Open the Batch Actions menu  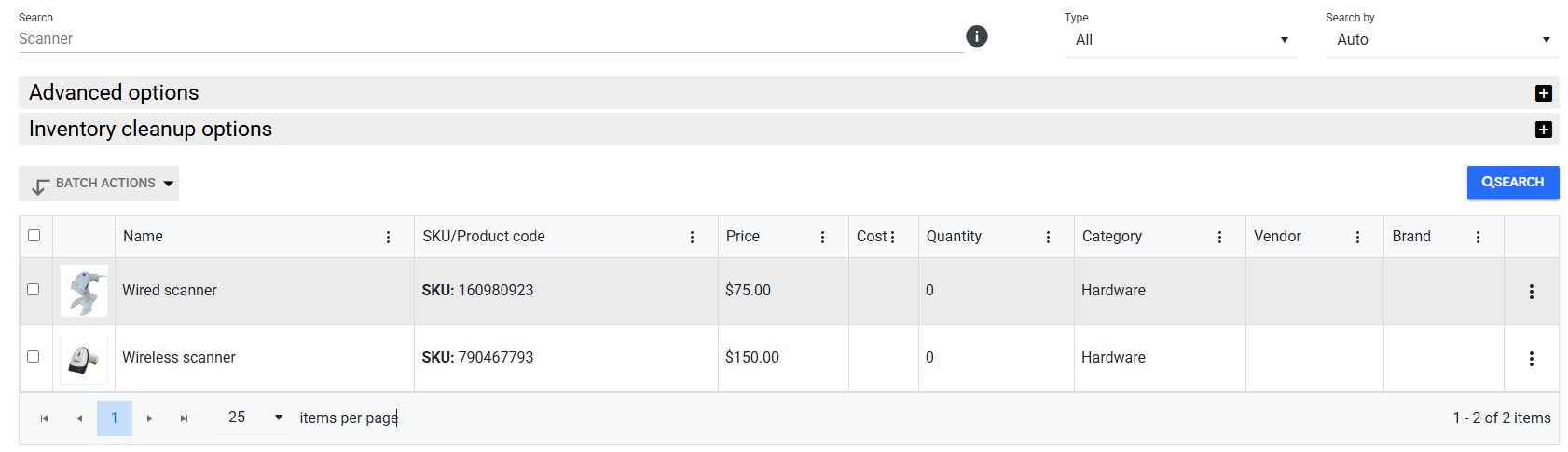(99, 184)
